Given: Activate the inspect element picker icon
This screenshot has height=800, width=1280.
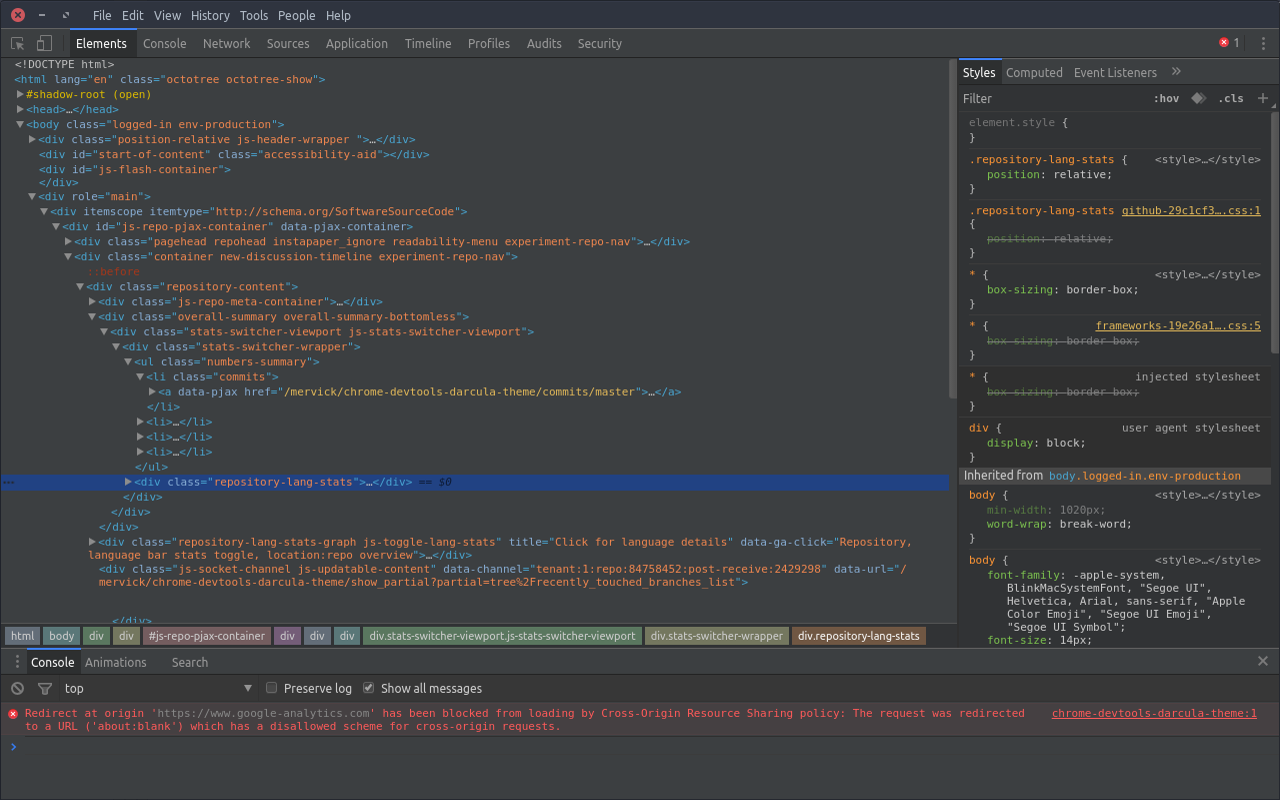Looking at the screenshot, I should [x=18, y=43].
